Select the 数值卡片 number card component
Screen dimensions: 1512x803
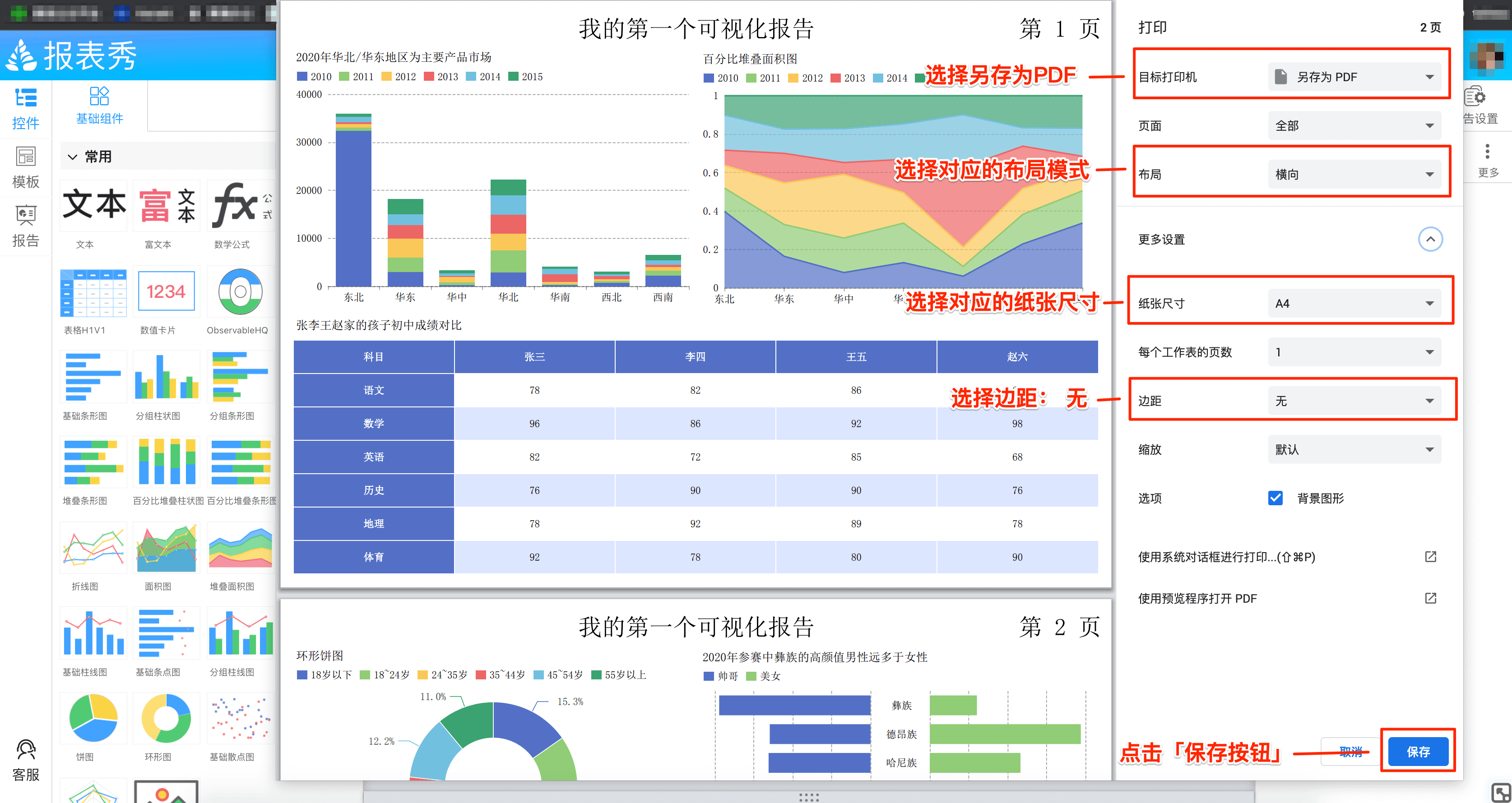(167, 292)
